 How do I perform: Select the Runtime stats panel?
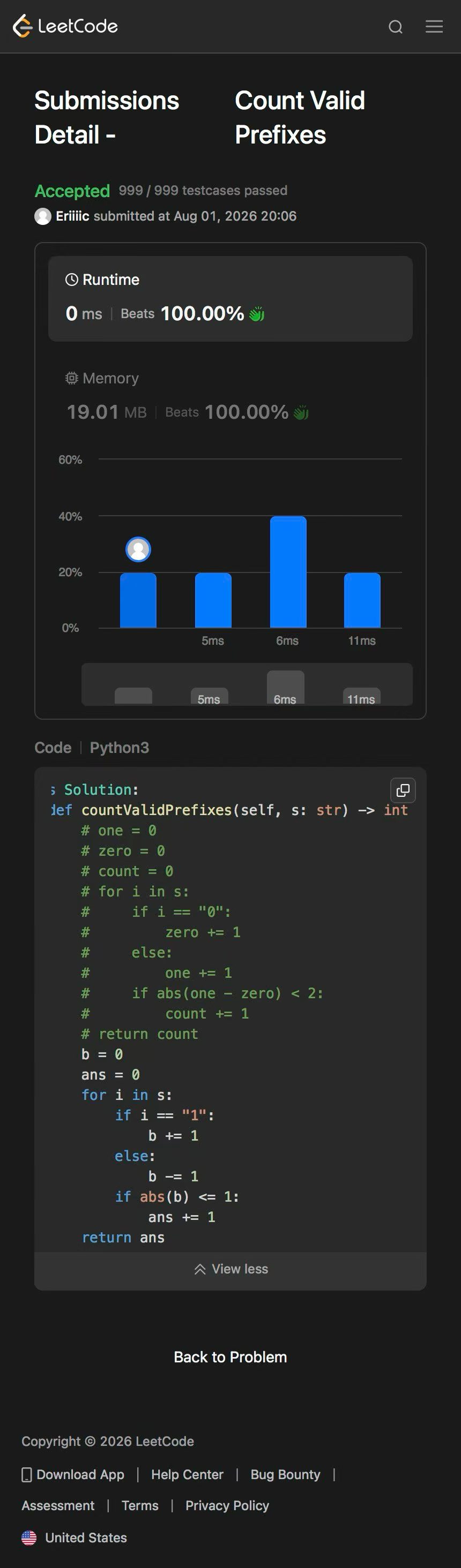pyautogui.click(x=230, y=298)
